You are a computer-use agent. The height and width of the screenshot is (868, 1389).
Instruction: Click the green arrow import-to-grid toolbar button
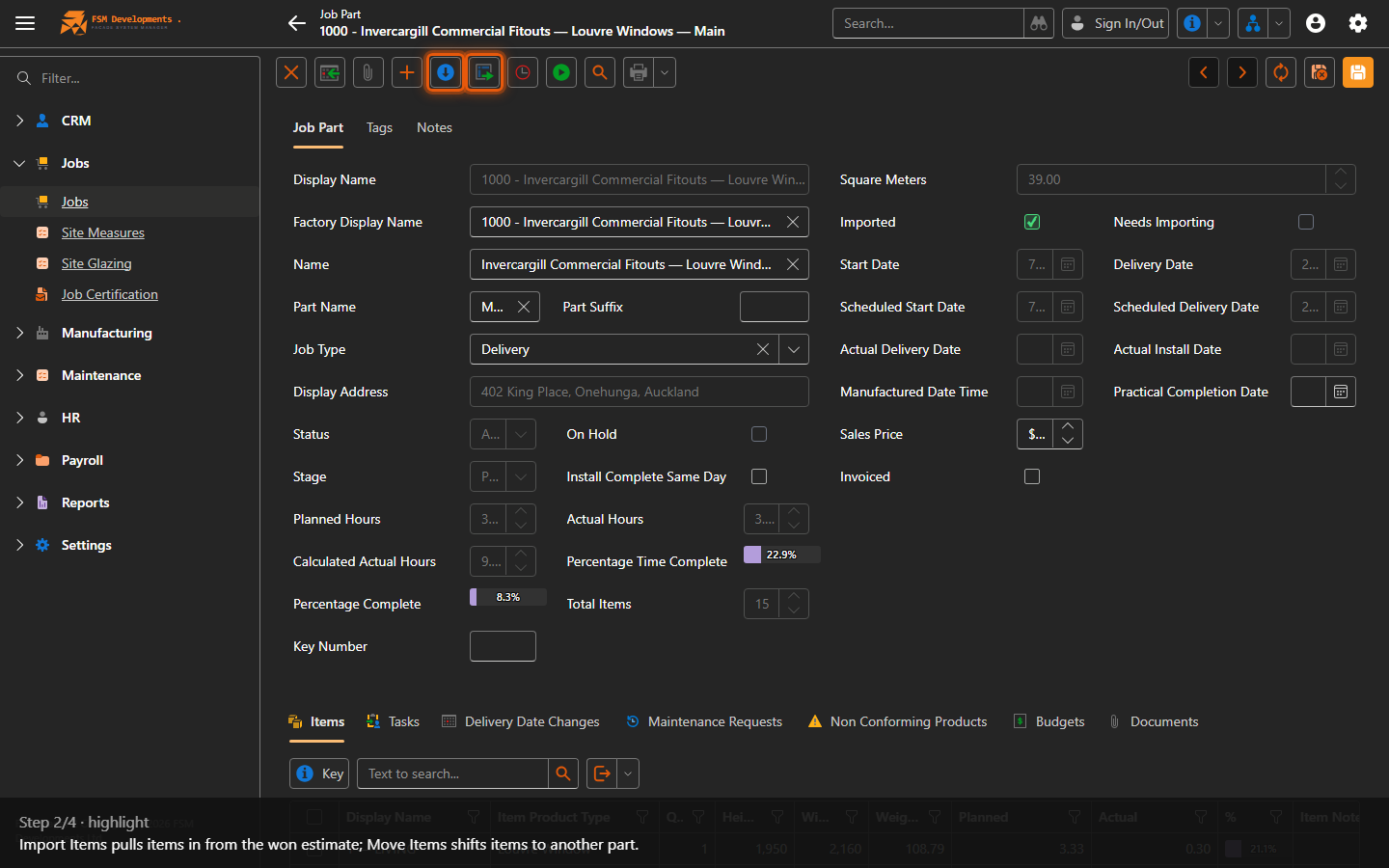coord(330,72)
